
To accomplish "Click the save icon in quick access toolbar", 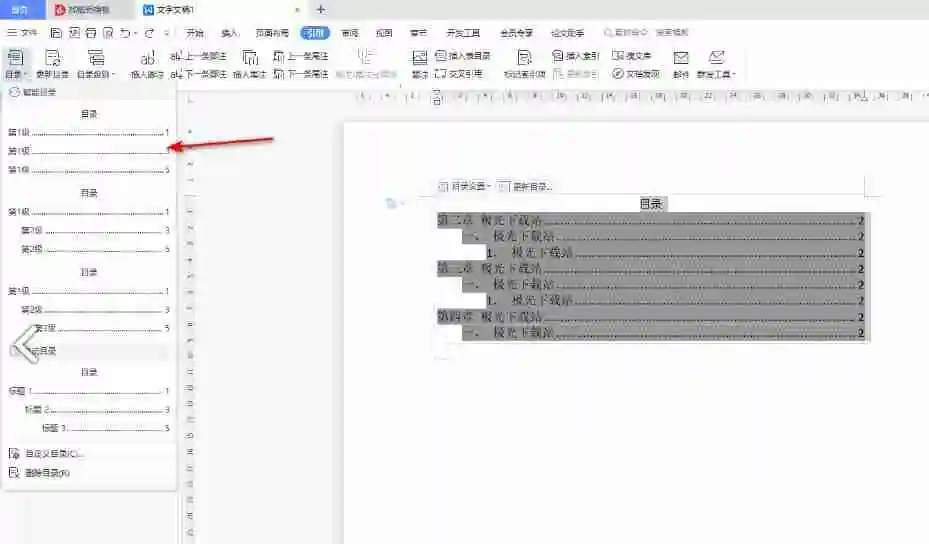I will 56,33.
